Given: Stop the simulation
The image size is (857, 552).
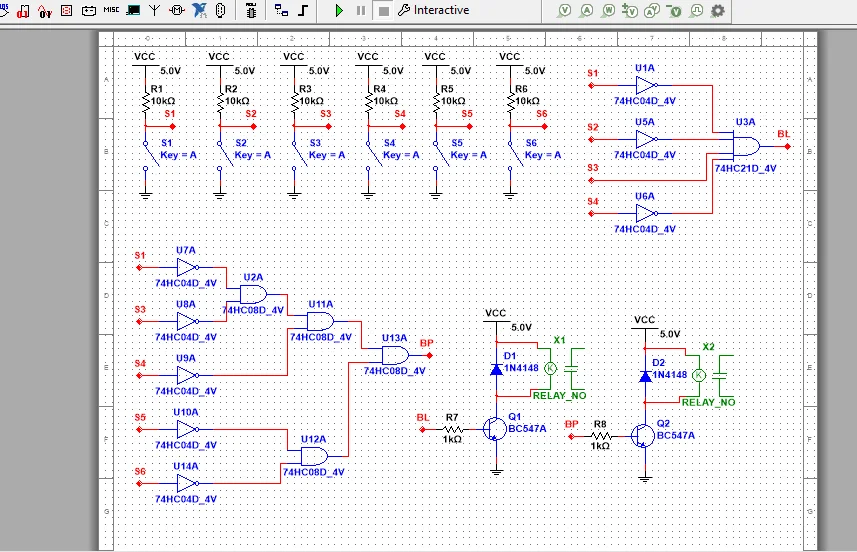Looking at the screenshot, I should coord(383,10).
